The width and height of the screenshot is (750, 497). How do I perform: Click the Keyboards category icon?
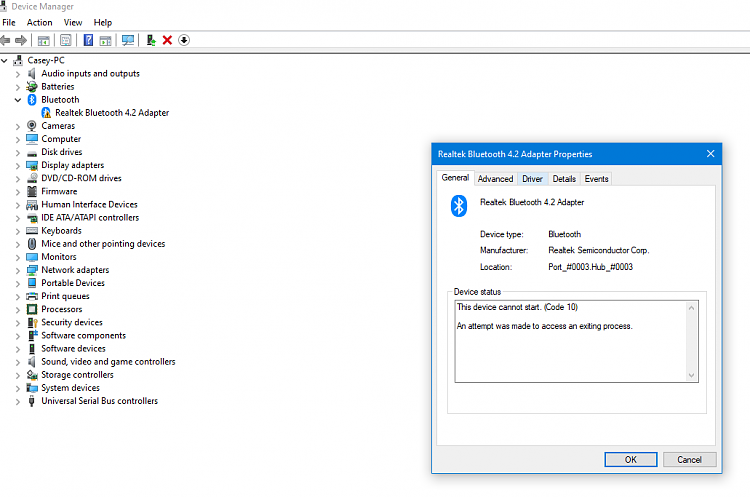tap(32, 231)
